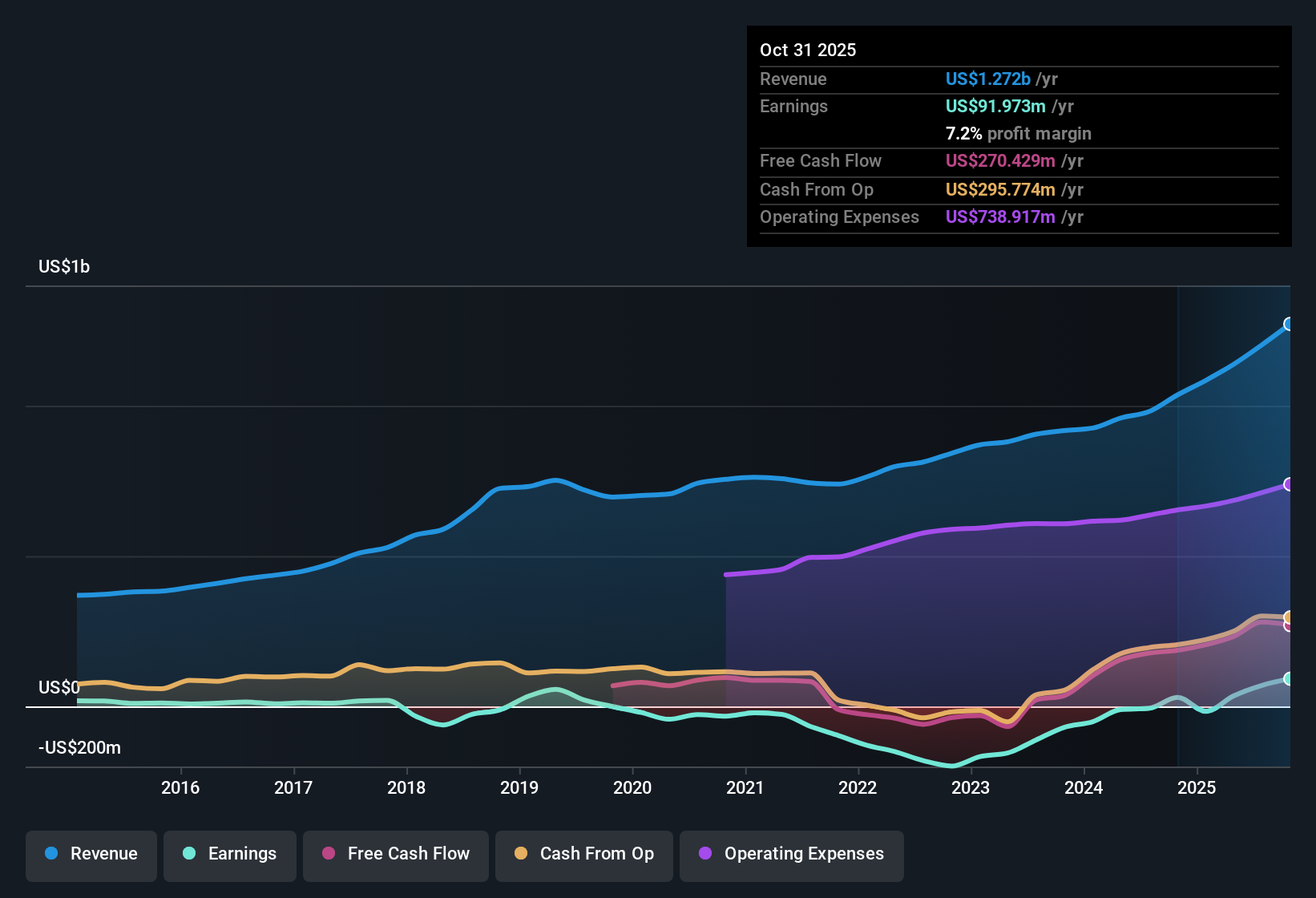Click the US$1.272b revenue value
This screenshot has width=1316, height=898.
pos(987,79)
